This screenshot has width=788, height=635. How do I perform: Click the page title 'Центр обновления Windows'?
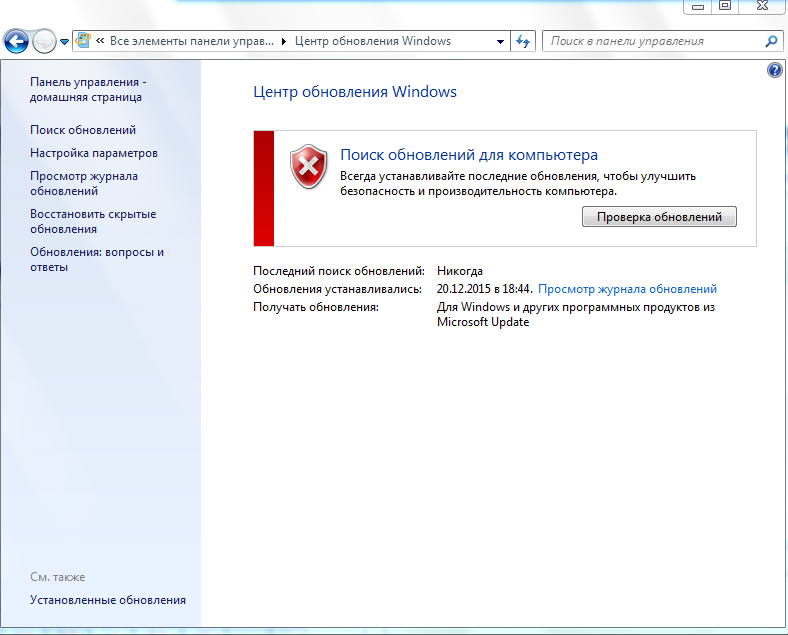pos(355,92)
